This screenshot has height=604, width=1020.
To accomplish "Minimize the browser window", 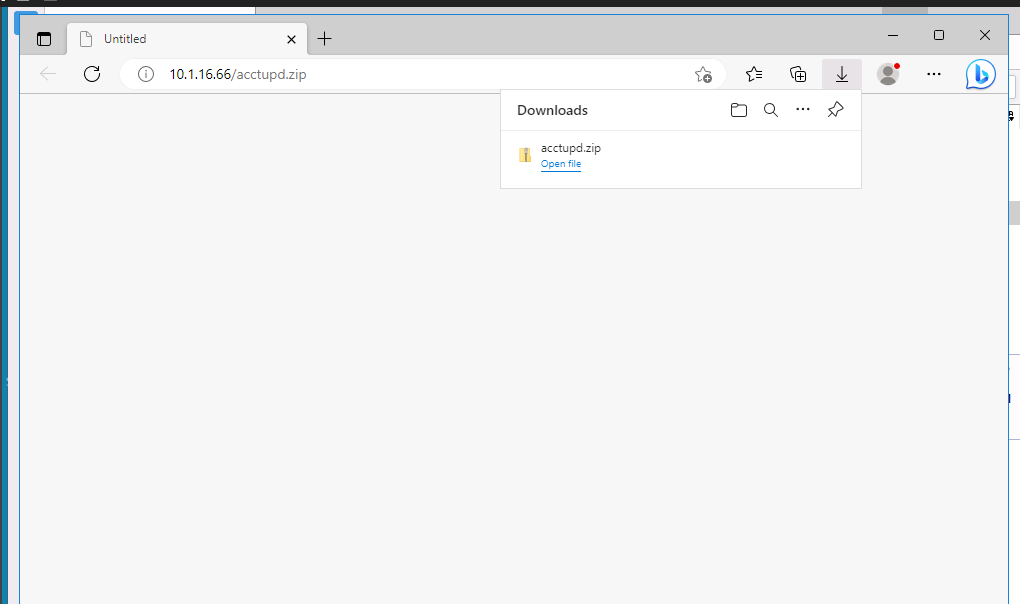I will click(x=893, y=35).
